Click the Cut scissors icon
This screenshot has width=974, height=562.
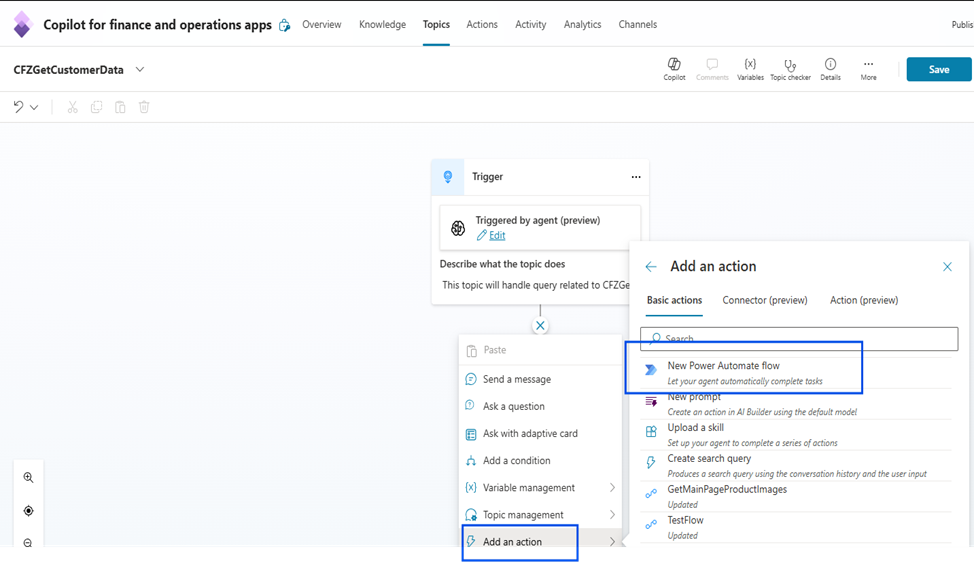tap(73, 107)
